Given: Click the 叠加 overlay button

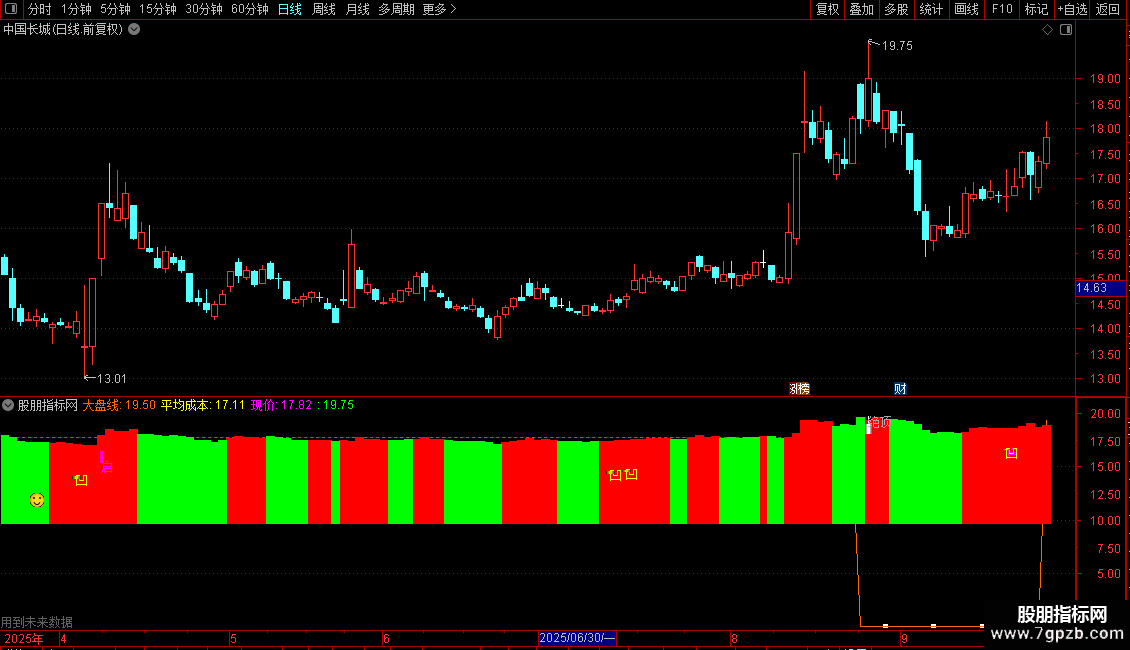Looking at the screenshot, I should [862, 9].
